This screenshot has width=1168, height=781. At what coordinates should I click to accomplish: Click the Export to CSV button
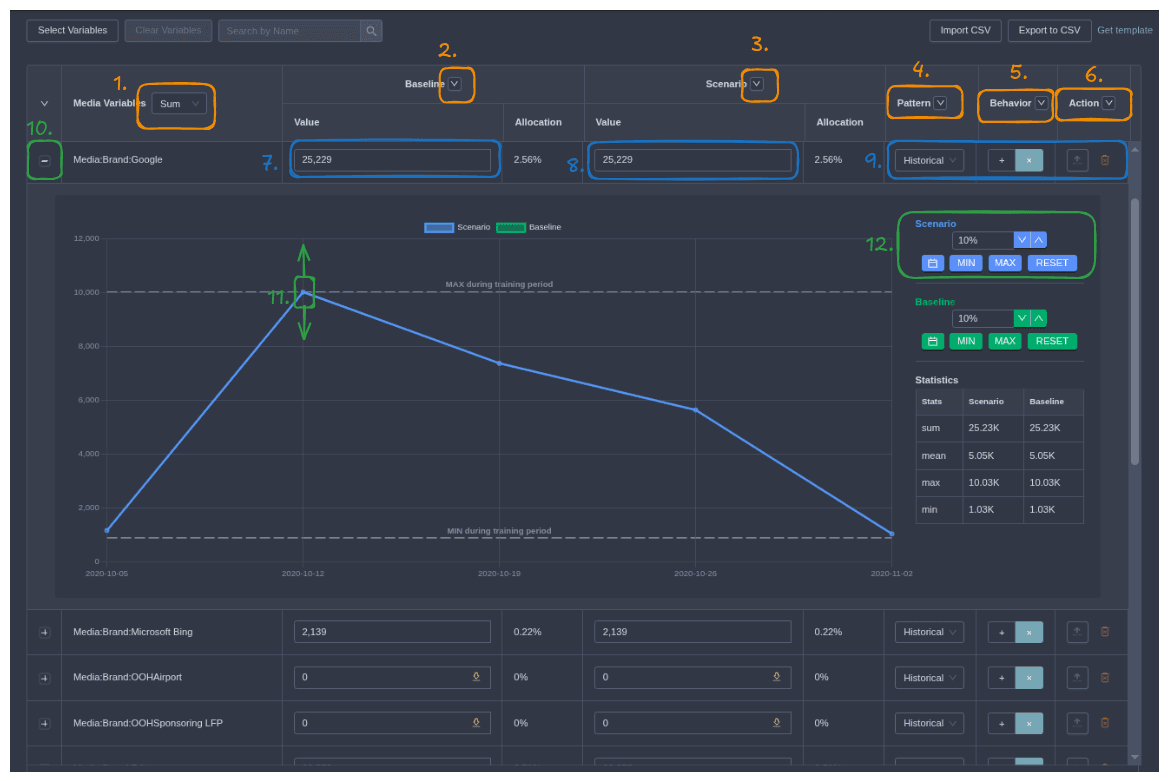point(1049,30)
